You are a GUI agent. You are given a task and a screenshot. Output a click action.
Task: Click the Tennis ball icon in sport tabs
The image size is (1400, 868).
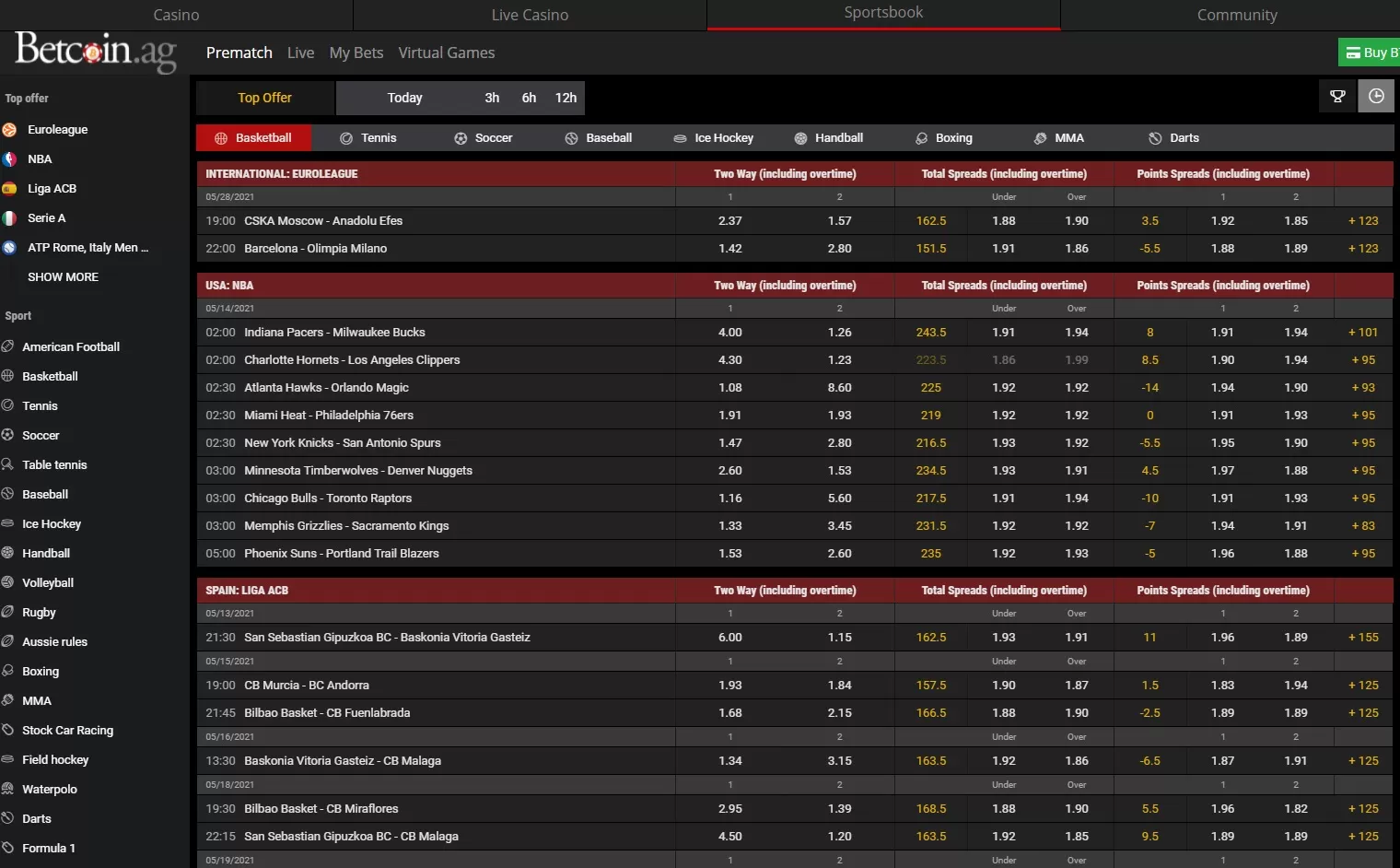point(346,138)
